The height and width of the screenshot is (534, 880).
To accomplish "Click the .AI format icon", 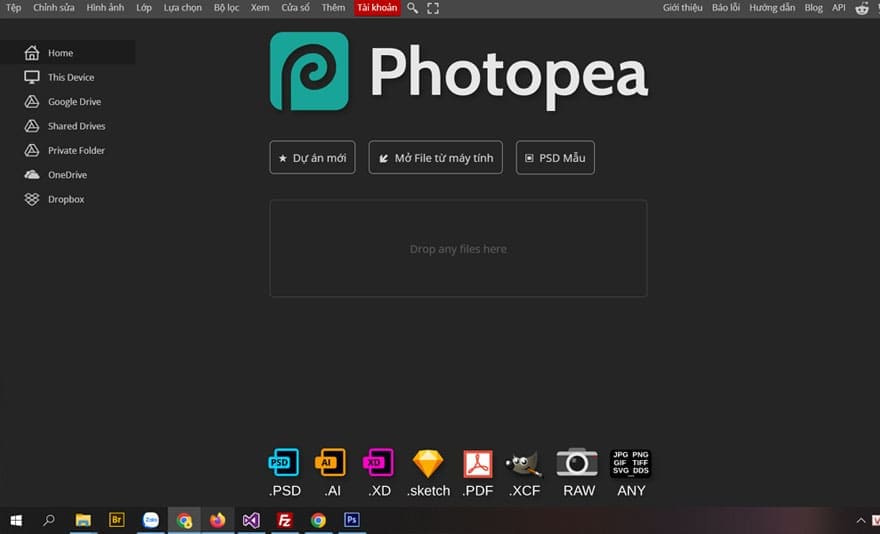I will point(331,463).
